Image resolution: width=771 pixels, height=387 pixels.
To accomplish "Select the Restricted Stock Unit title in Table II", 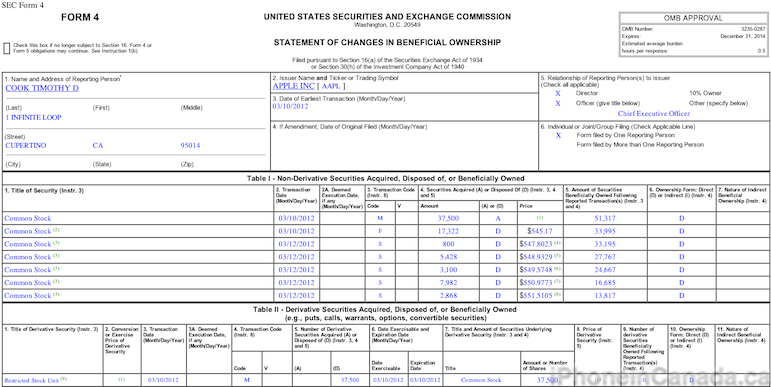I will pyautogui.click(x=31, y=381).
